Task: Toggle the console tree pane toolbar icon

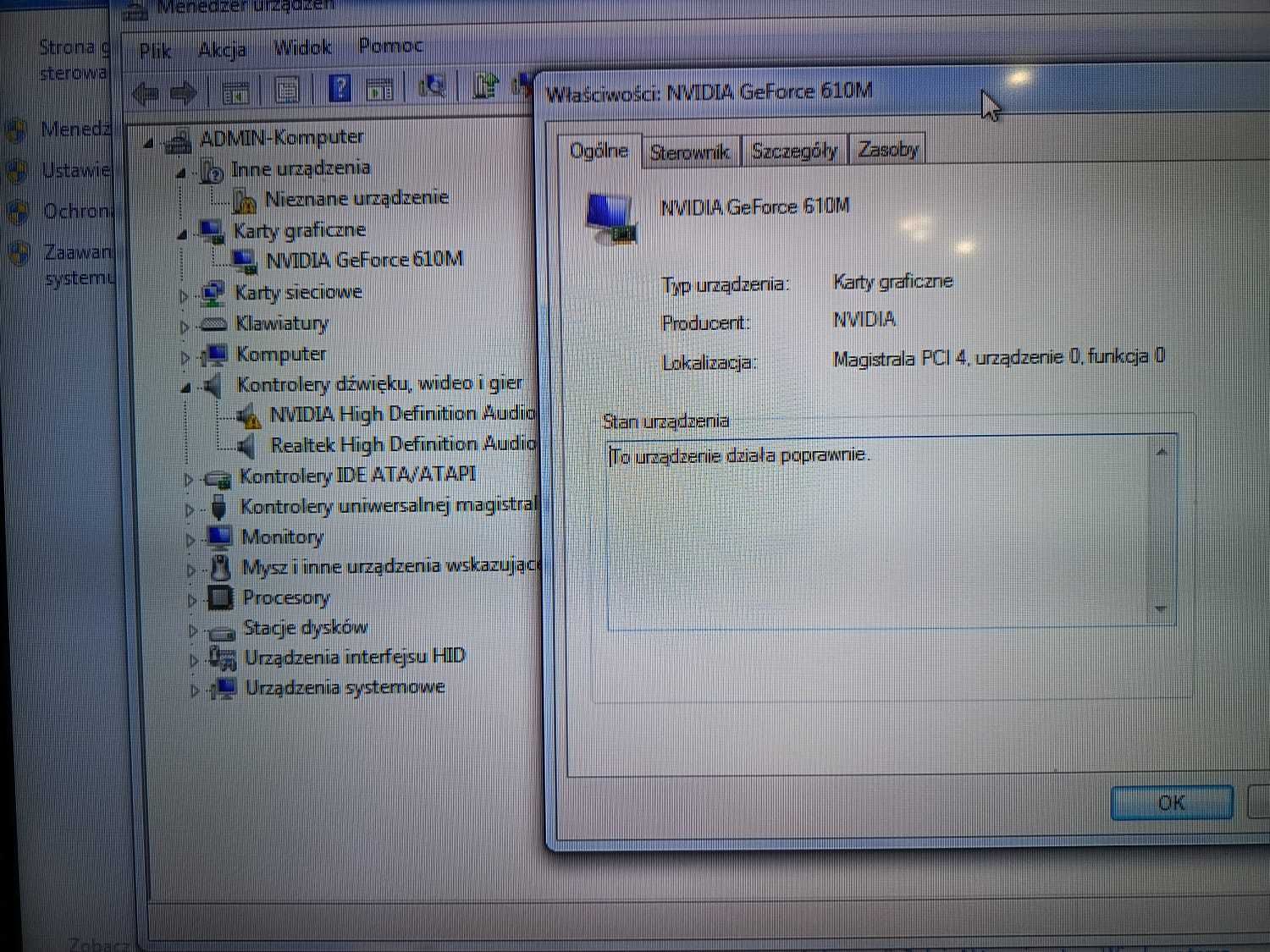Action: pos(235,91)
